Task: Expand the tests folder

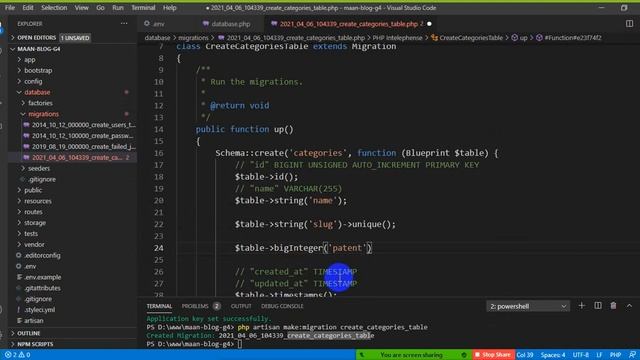Action: tap(31, 233)
